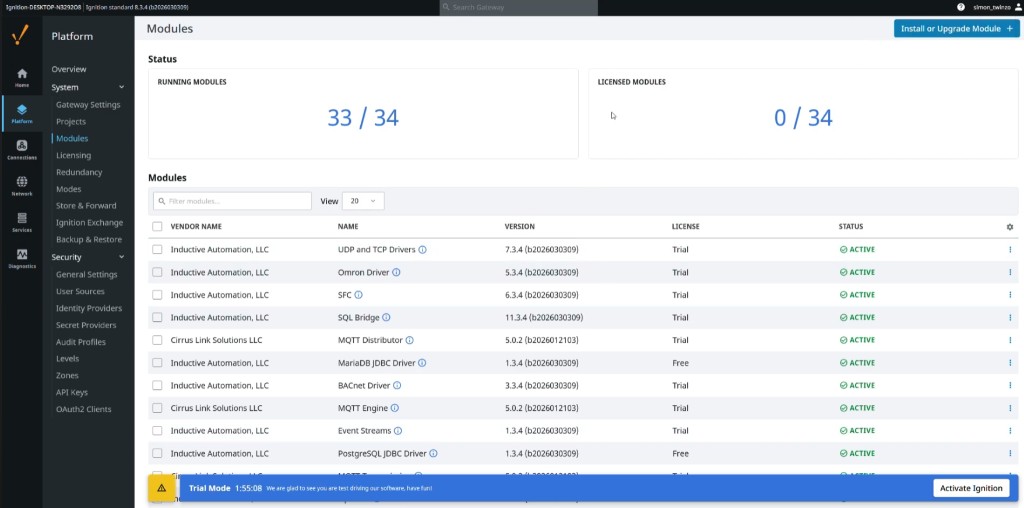The image size is (1024, 508).
Task: Show info for UDP and TCP Drivers
Action: click(x=423, y=249)
